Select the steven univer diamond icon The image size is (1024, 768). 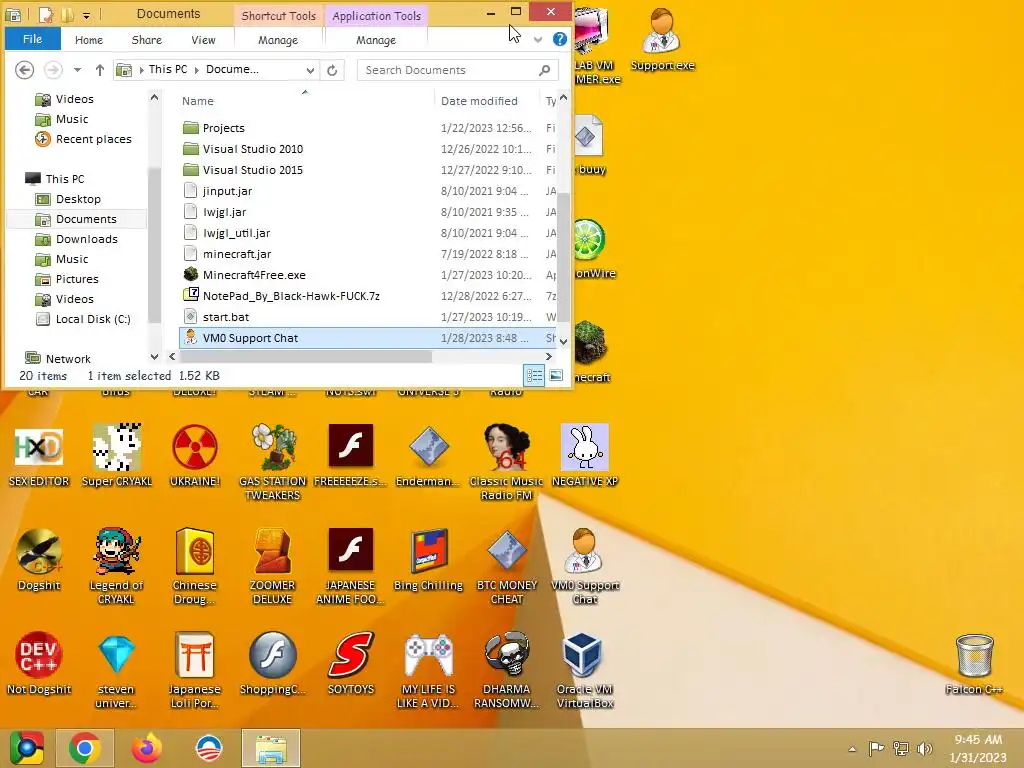tap(116, 670)
